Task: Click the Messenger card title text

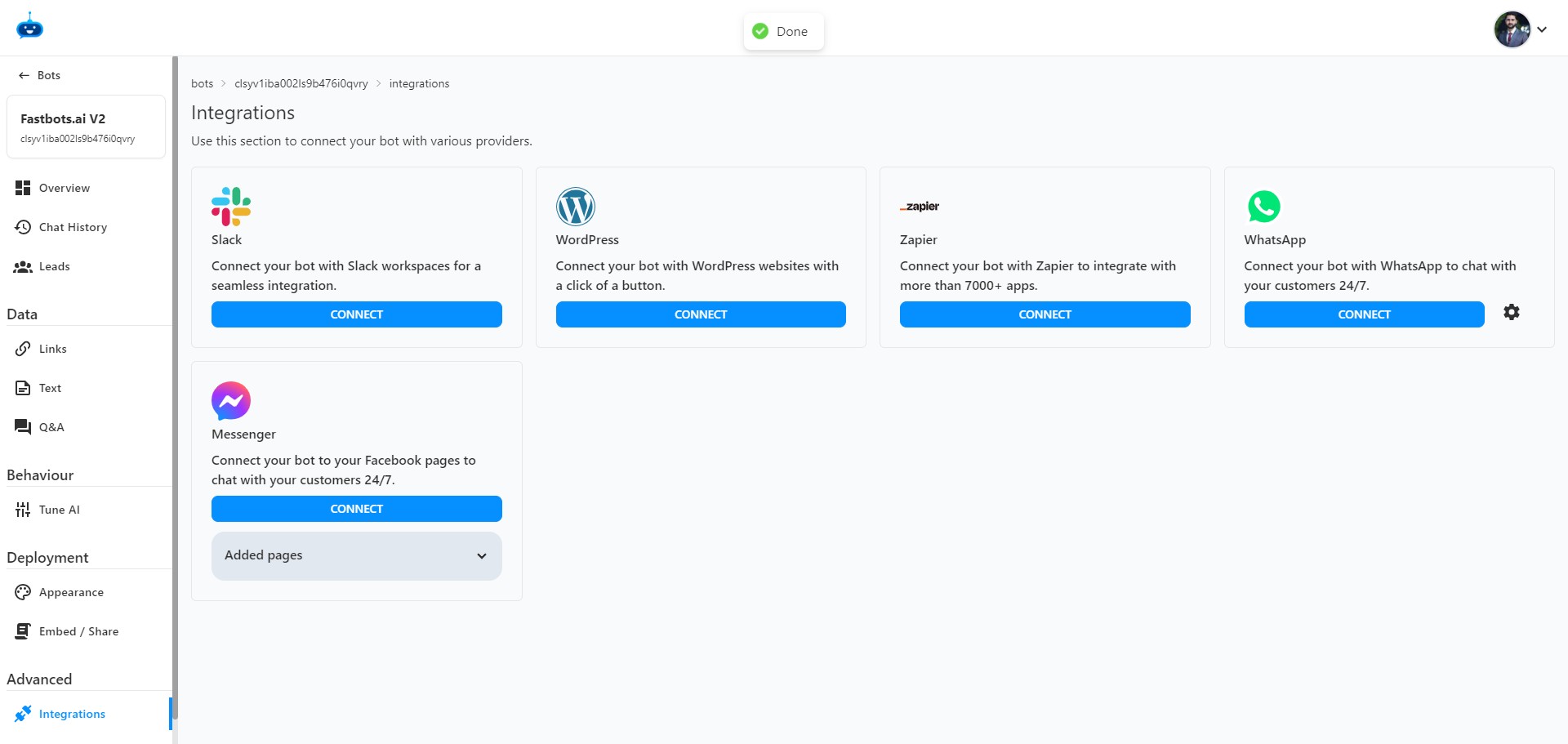Action: tap(243, 434)
